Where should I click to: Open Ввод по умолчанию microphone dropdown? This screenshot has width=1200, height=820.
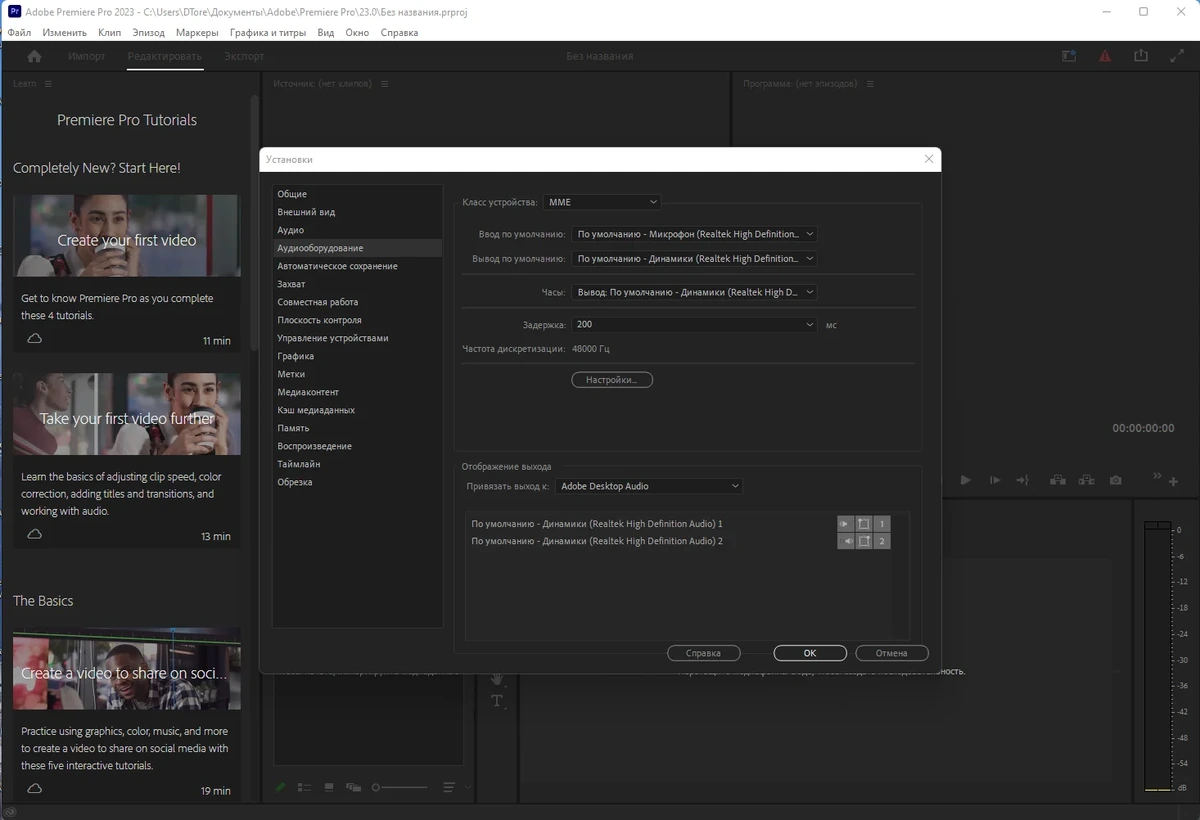click(694, 234)
